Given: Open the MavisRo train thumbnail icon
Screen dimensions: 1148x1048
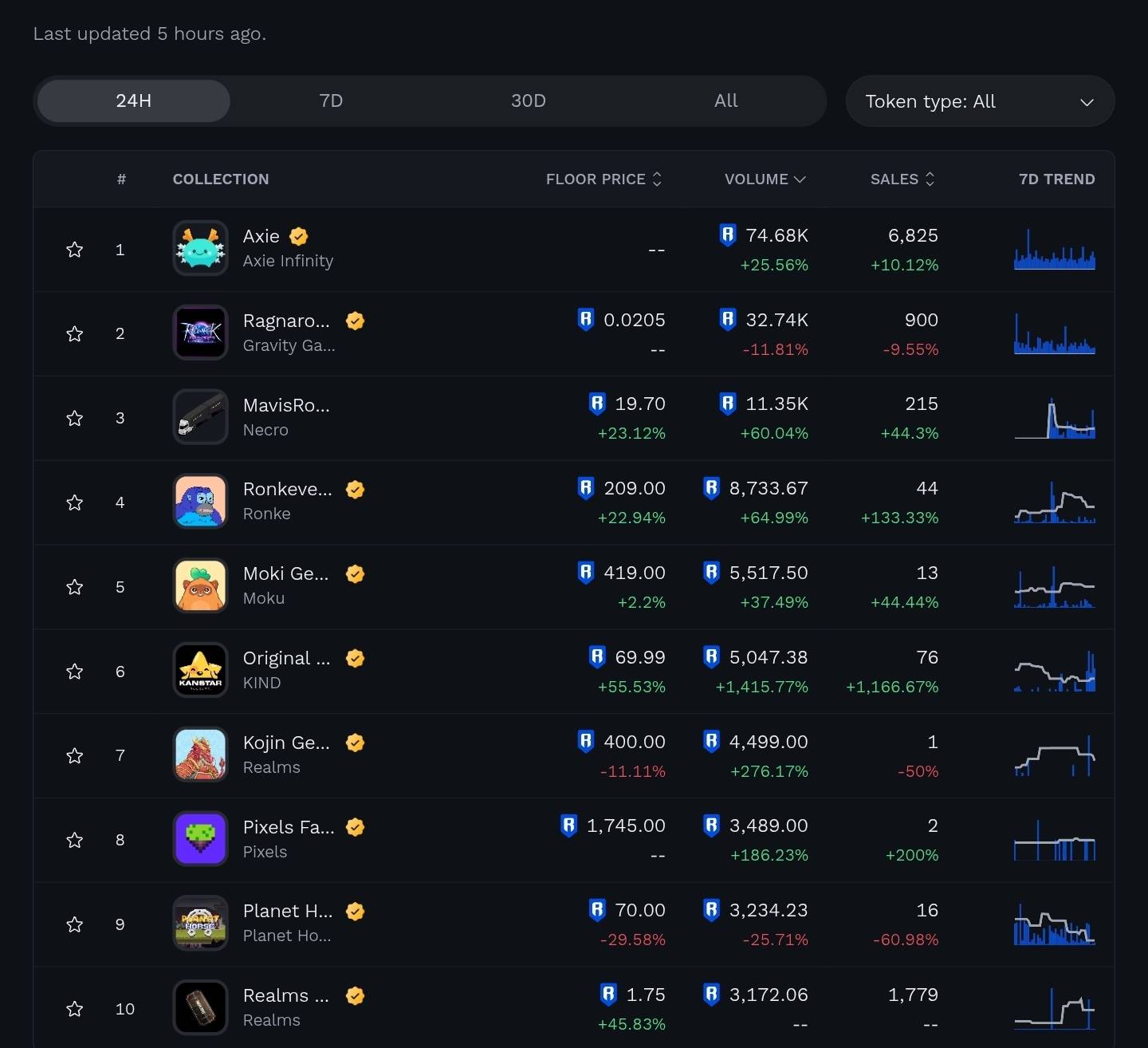Looking at the screenshot, I should [x=201, y=417].
